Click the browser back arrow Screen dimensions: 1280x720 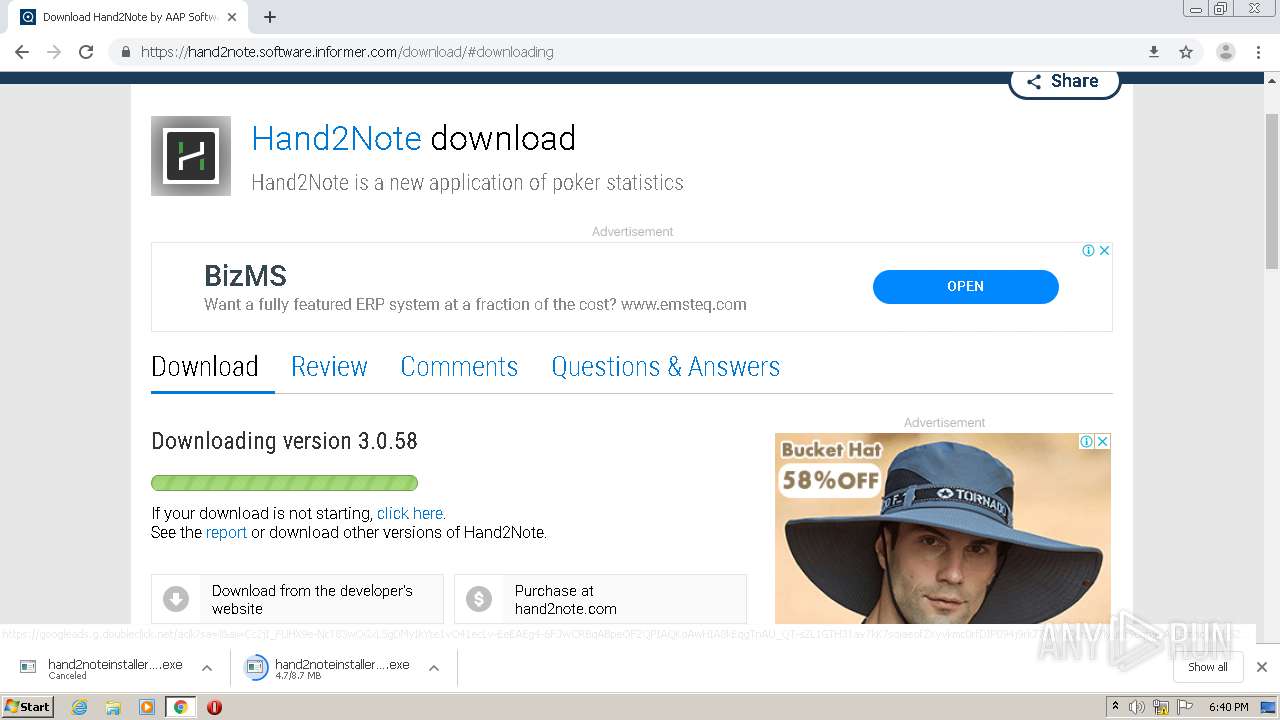22,52
